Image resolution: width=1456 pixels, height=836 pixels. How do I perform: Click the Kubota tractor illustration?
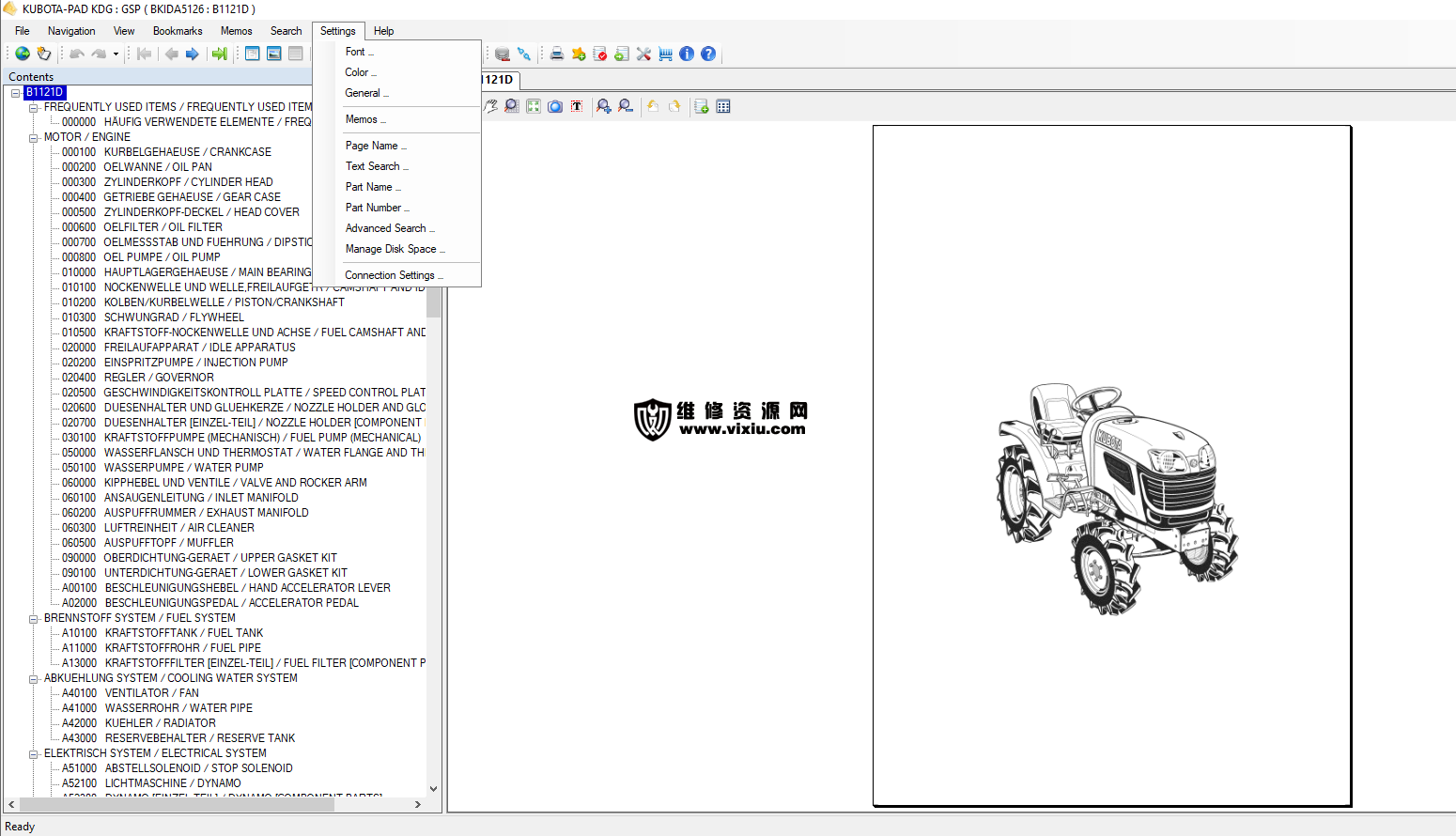pos(1117,499)
